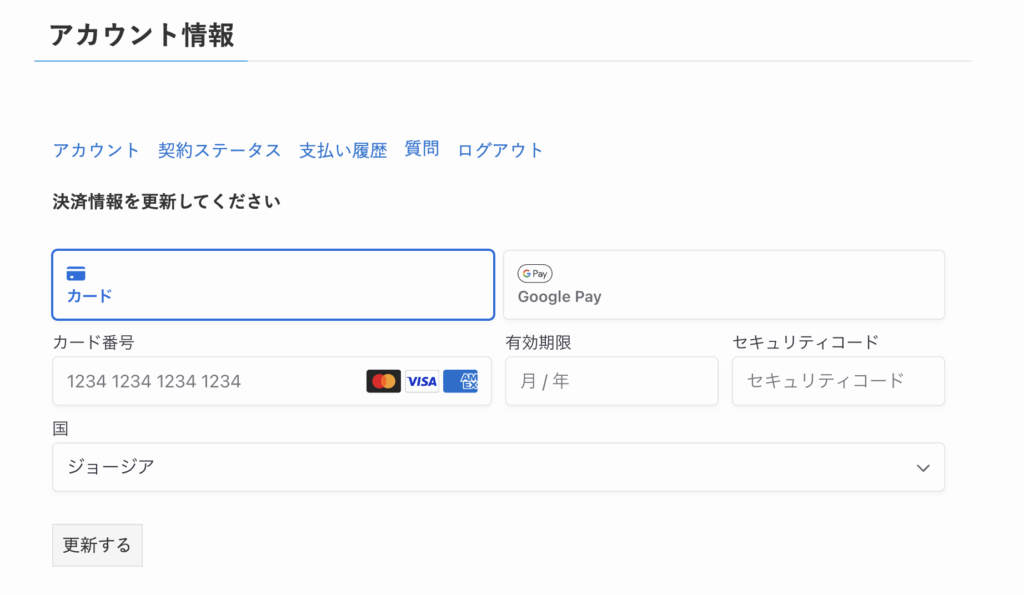Click the 質問 link

point(422,149)
